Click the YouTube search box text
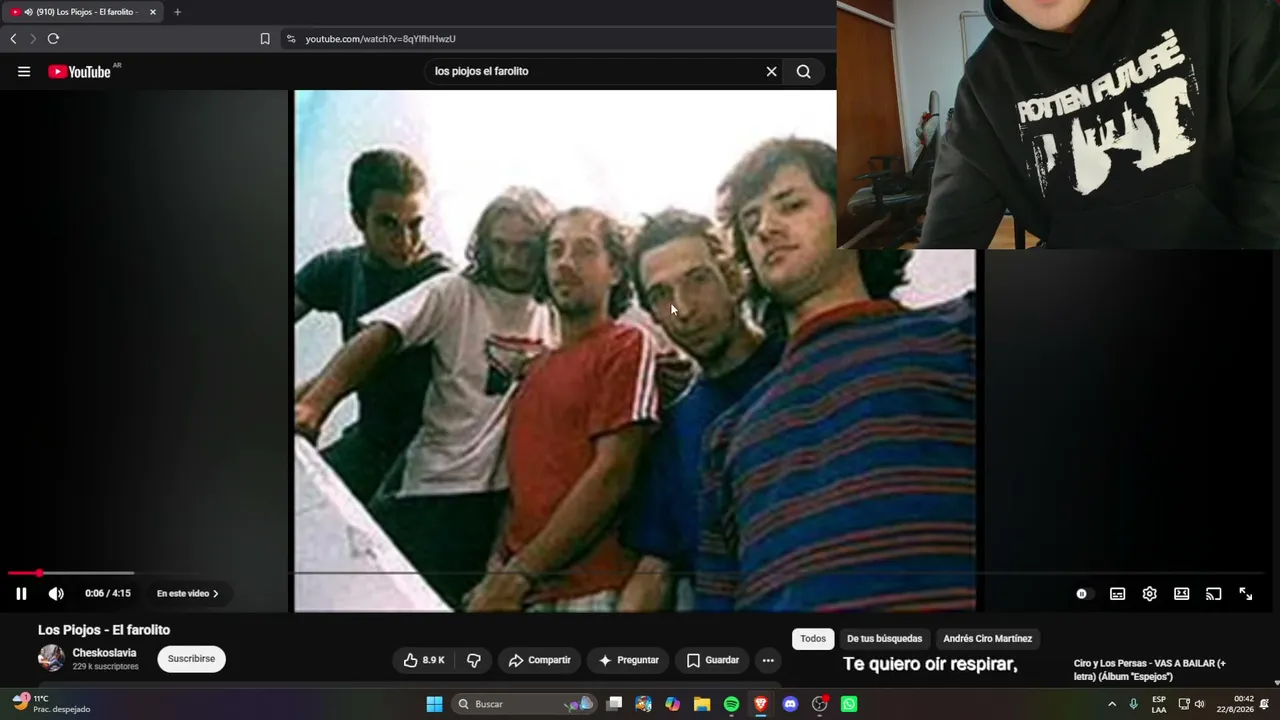The image size is (1280, 720). (x=481, y=71)
